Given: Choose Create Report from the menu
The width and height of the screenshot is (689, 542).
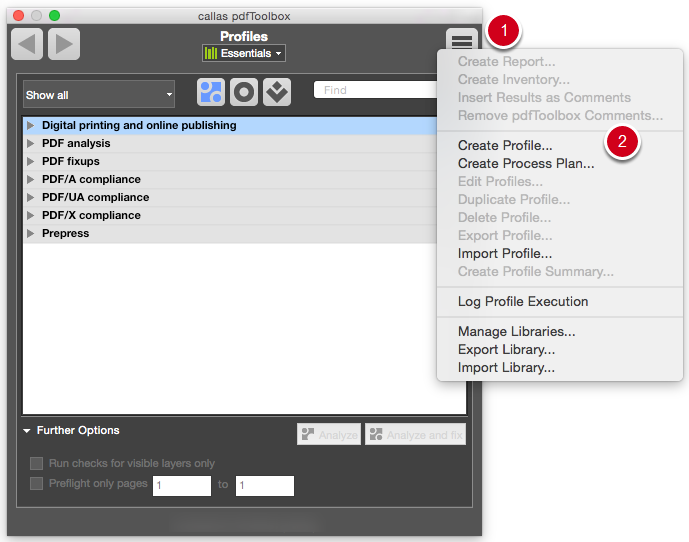Looking at the screenshot, I should tap(506, 62).
